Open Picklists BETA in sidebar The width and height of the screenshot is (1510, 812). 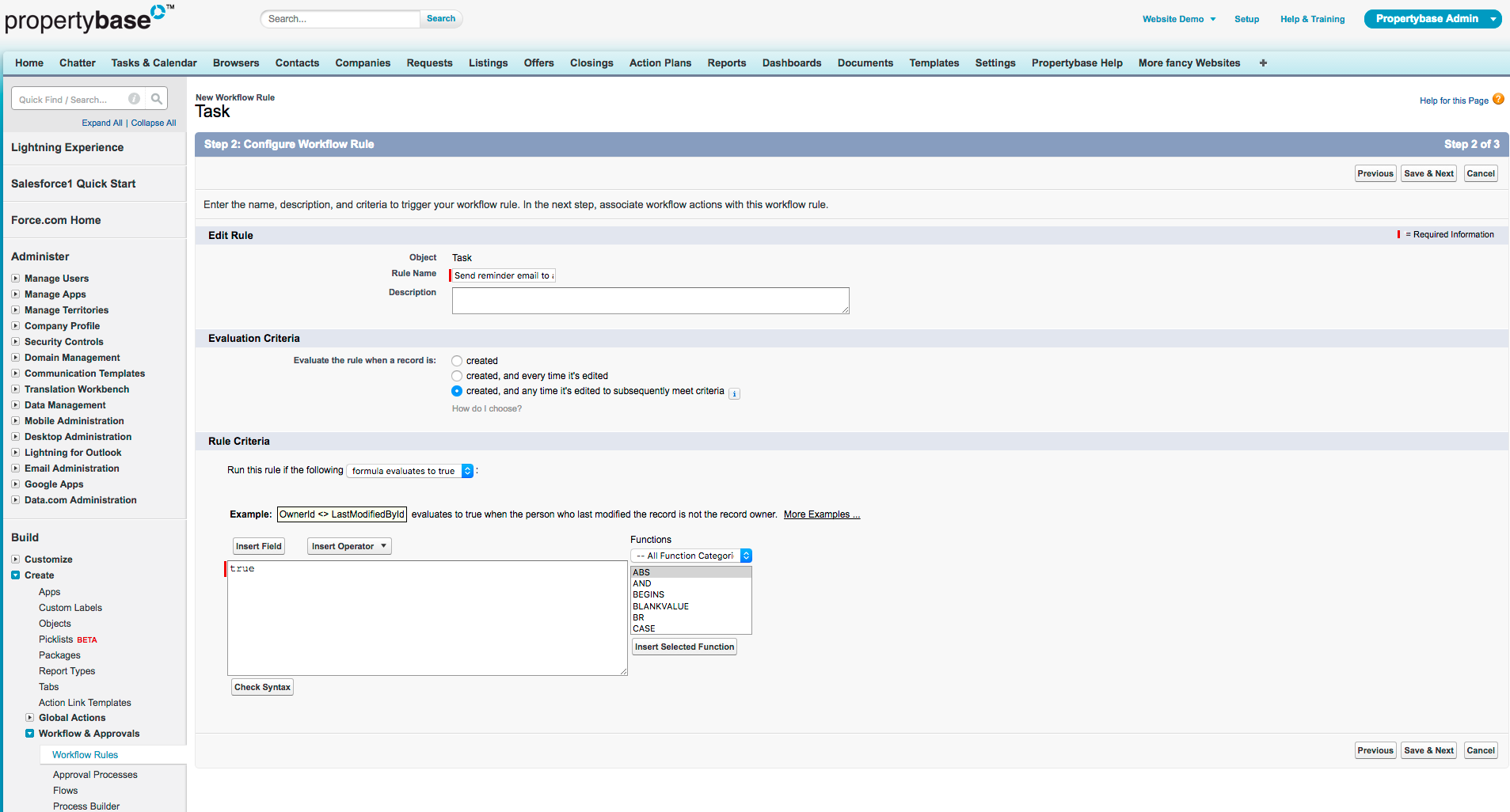[x=68, y=639]
